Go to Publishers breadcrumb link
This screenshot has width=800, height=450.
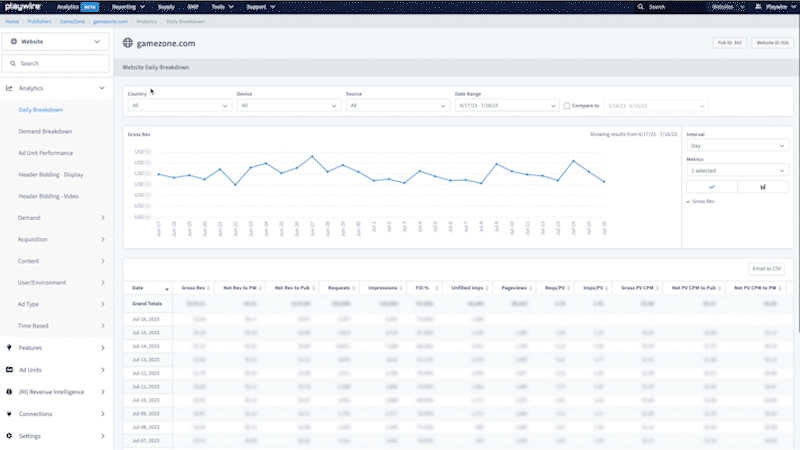point(39,21)
